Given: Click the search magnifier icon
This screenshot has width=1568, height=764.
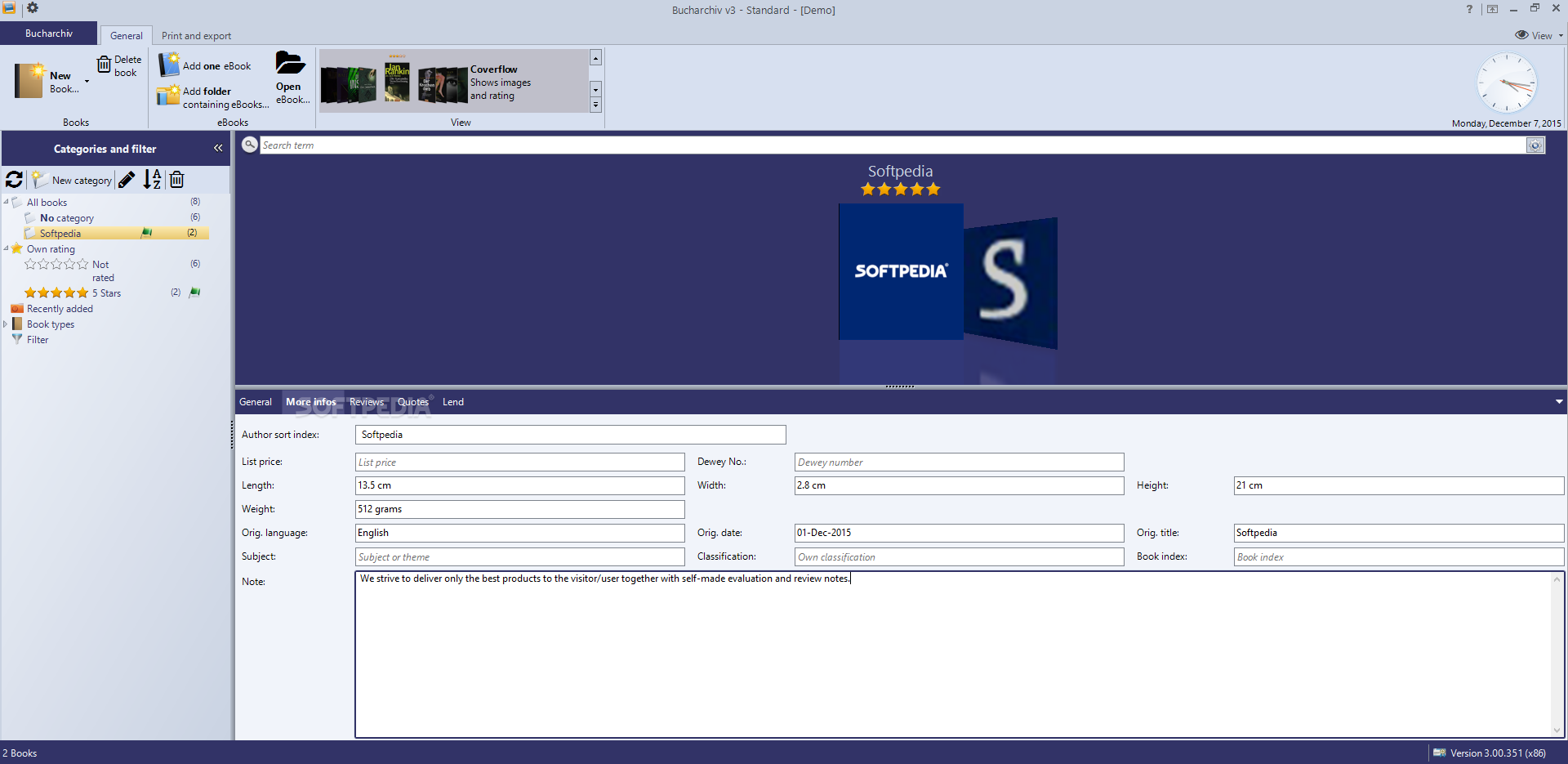Looking at the screenshot, I should pos(250,145).
